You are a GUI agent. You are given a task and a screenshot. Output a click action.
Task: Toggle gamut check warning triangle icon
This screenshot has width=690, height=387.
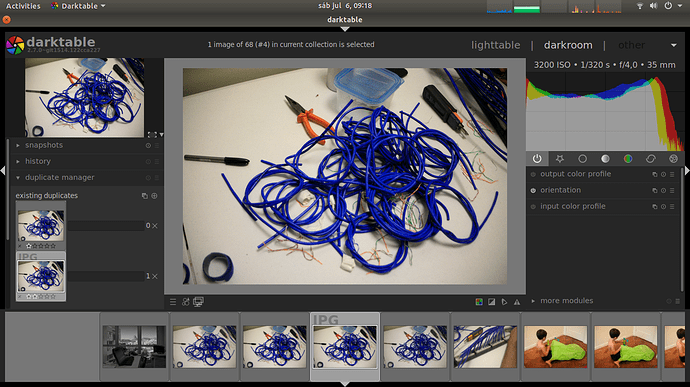point(517,302)
